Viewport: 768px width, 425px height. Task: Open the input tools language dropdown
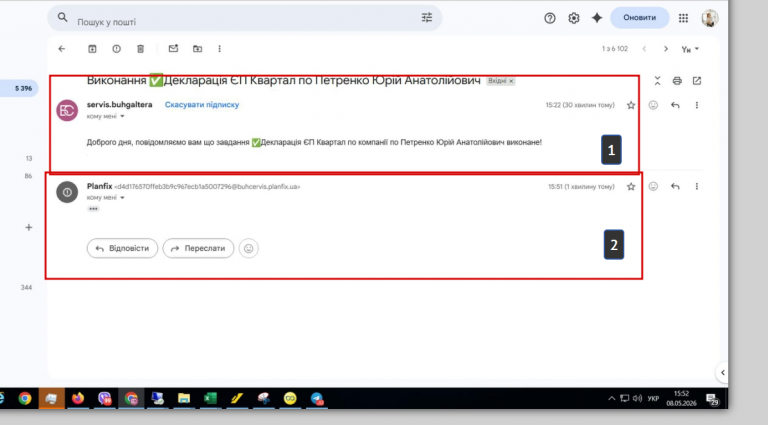tap(690, 49)
